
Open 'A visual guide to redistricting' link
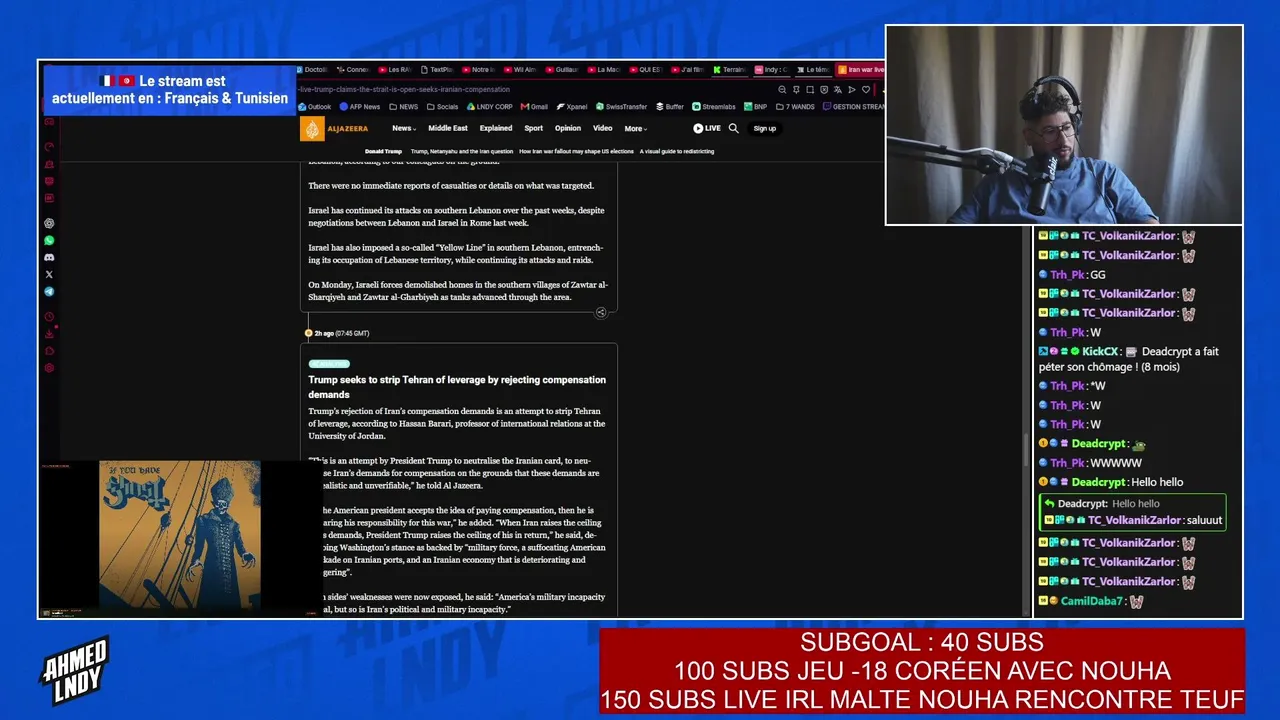(677, 151)
